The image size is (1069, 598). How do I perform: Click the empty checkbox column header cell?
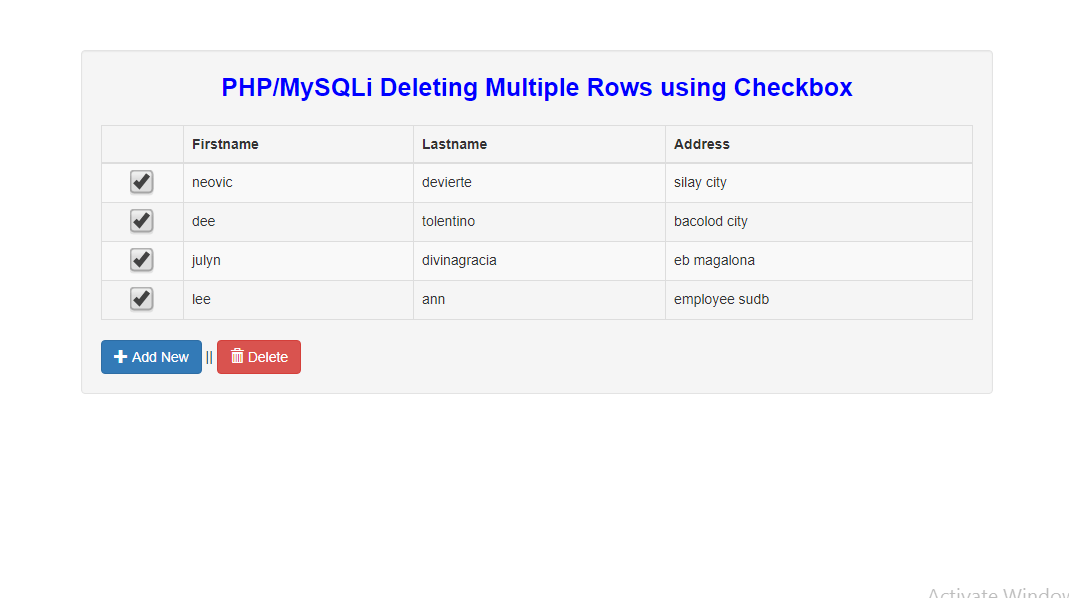(141, 144)
